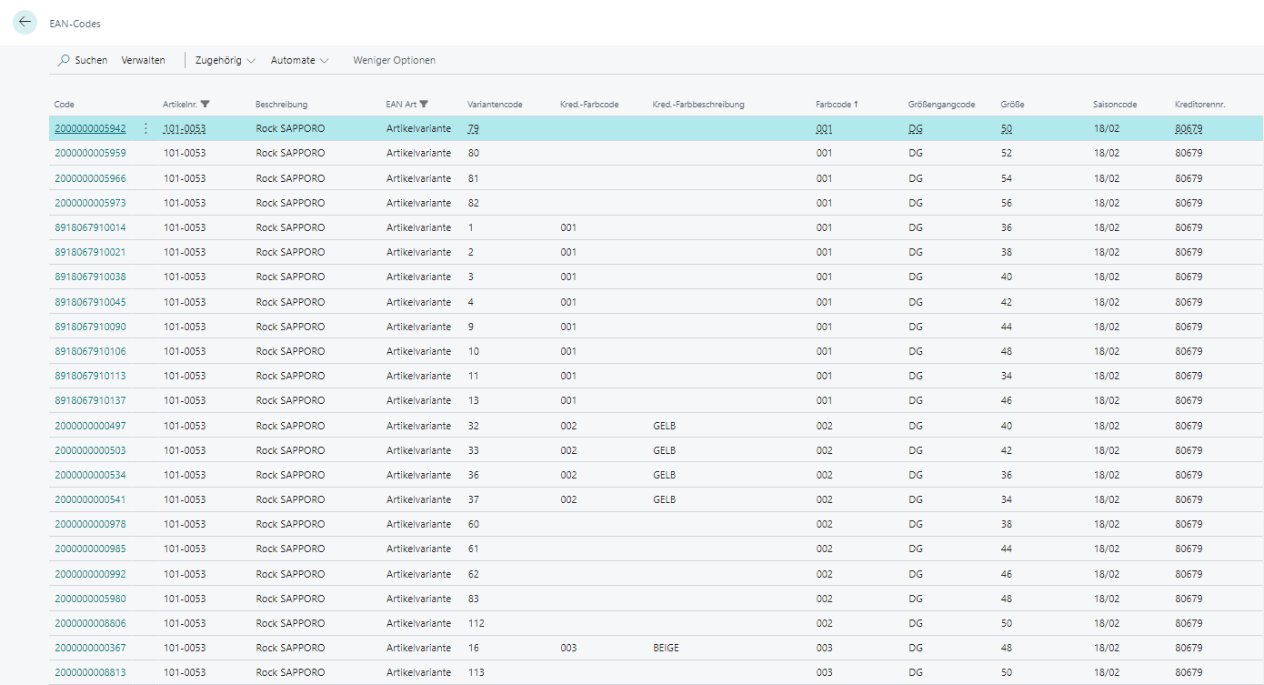Click the Größe column header
Viewport: 1264px width, 685px height.
[1012, 104]
